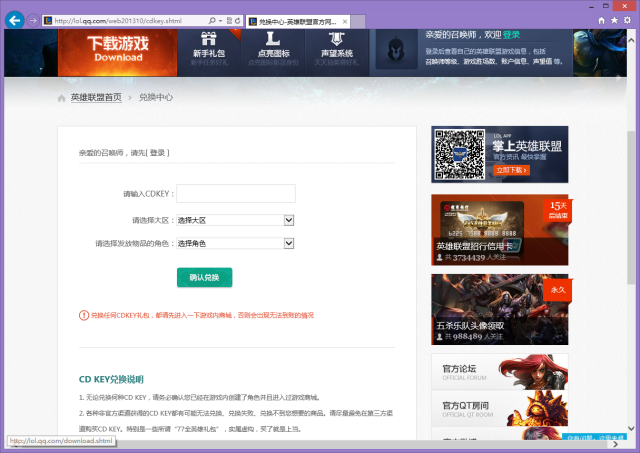Screen dimensions: 640x453
Task: Click the 登录 link in the welcome header
Action: [x=511, y=35]
